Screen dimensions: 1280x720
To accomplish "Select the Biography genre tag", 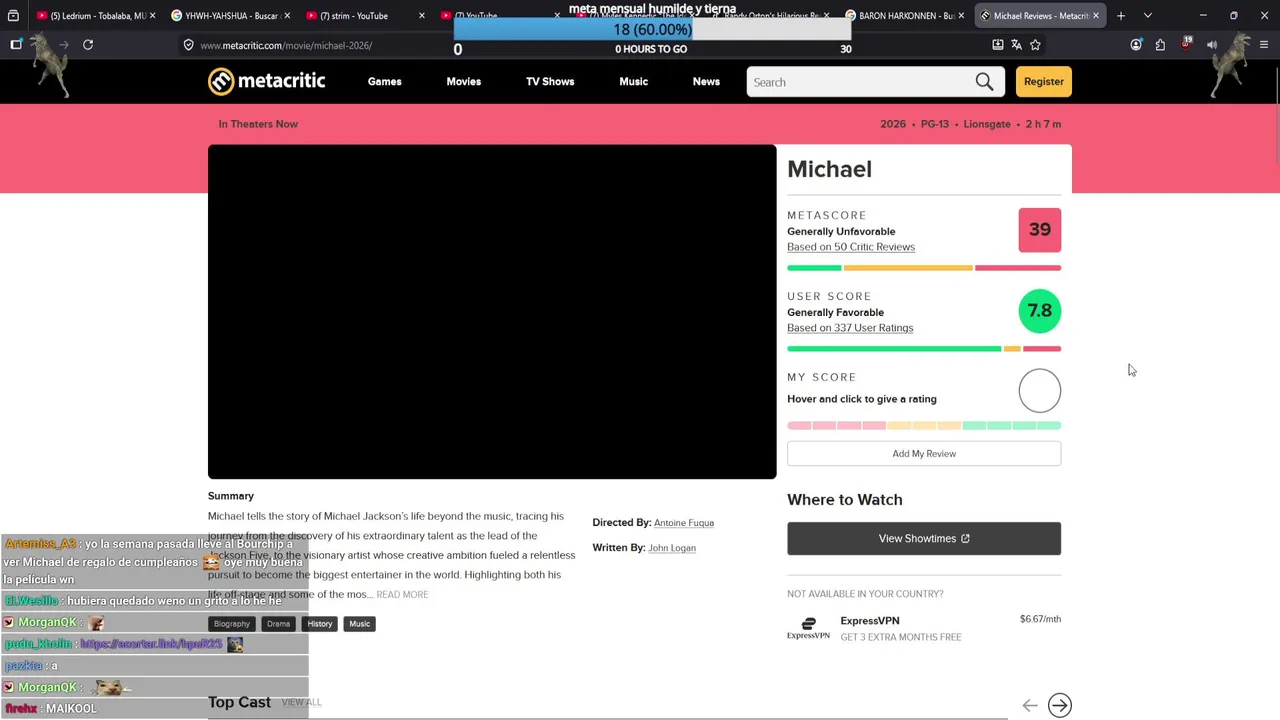I will coord(231,624).
